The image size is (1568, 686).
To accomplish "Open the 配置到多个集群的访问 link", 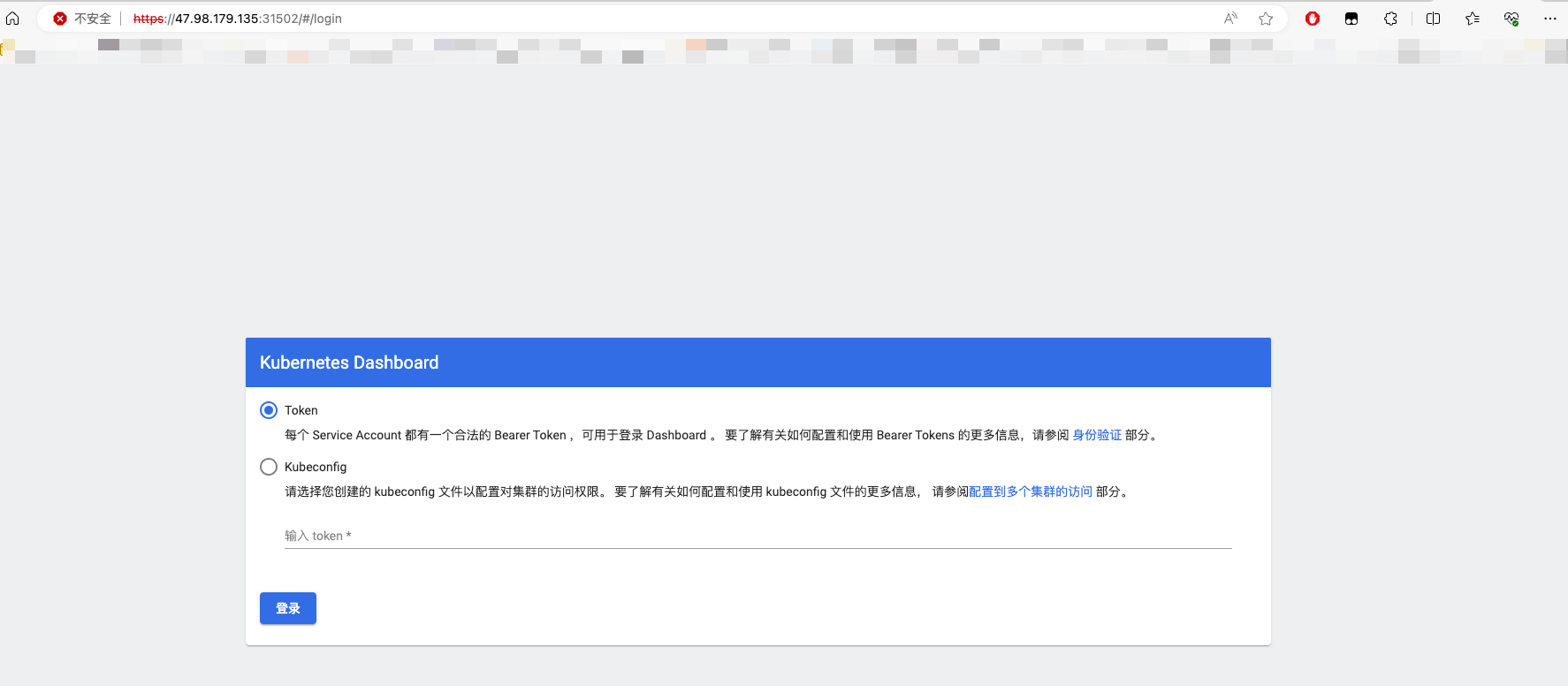I will [1031, 492].
